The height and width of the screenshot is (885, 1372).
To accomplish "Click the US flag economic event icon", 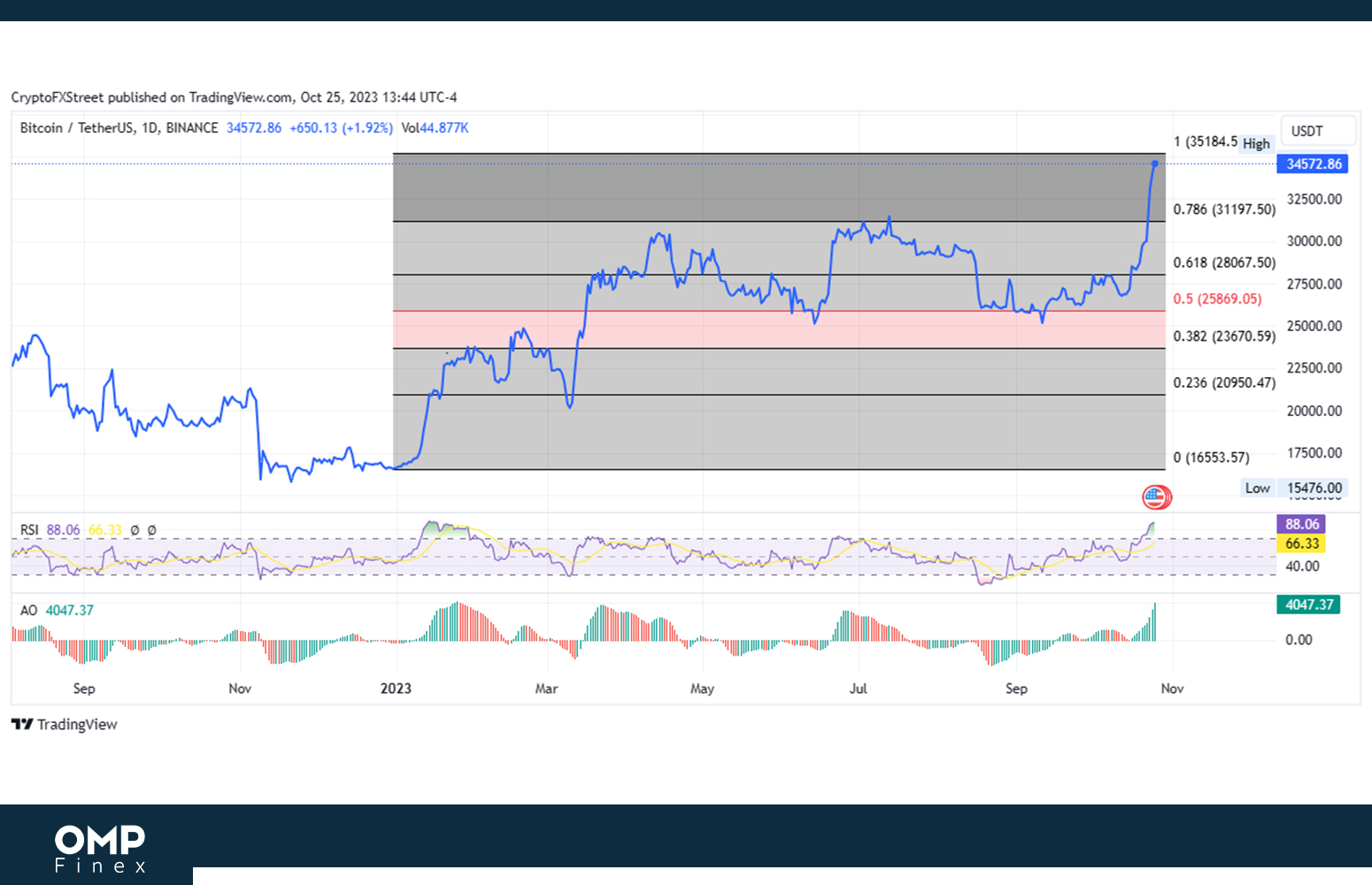I will click(x=1156, y=497).
